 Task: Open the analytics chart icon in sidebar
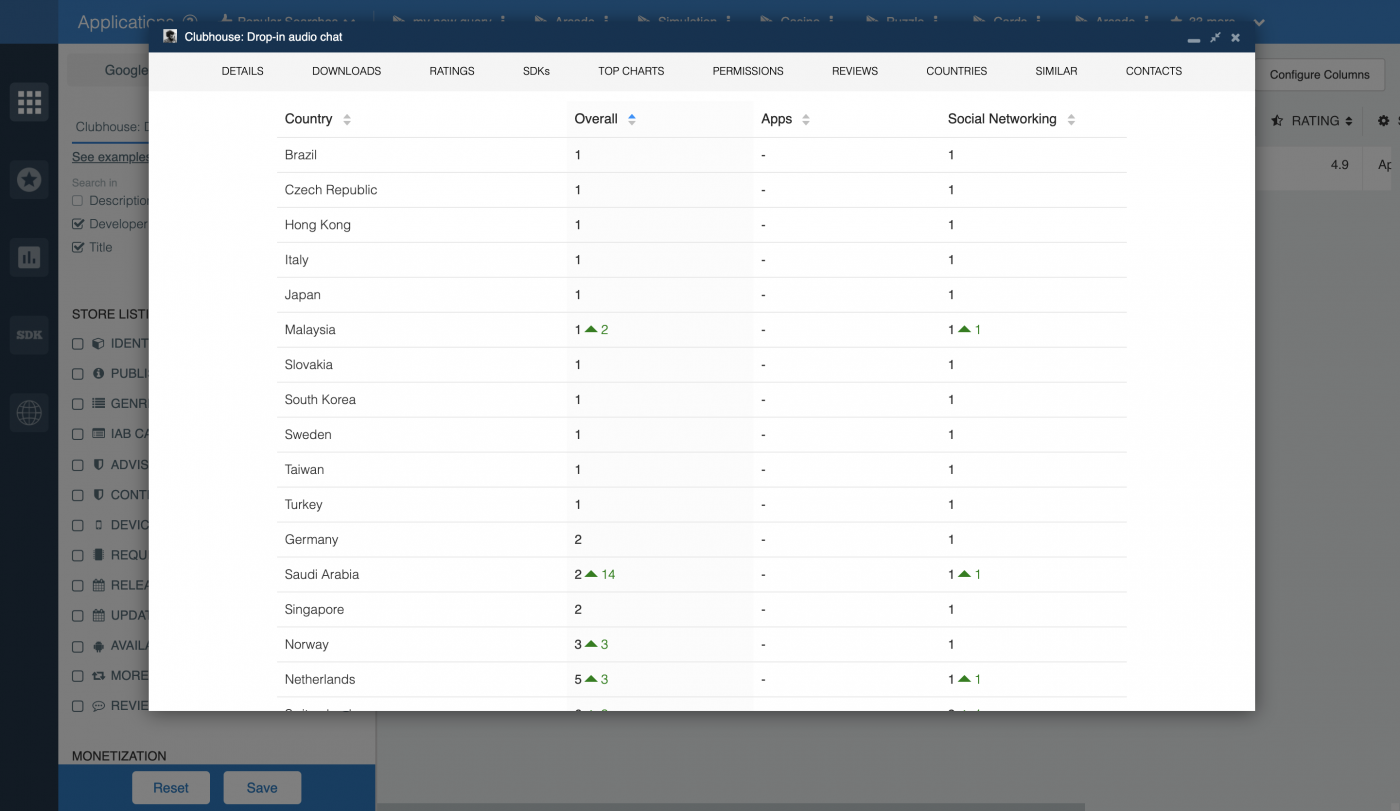click(29, 257)
